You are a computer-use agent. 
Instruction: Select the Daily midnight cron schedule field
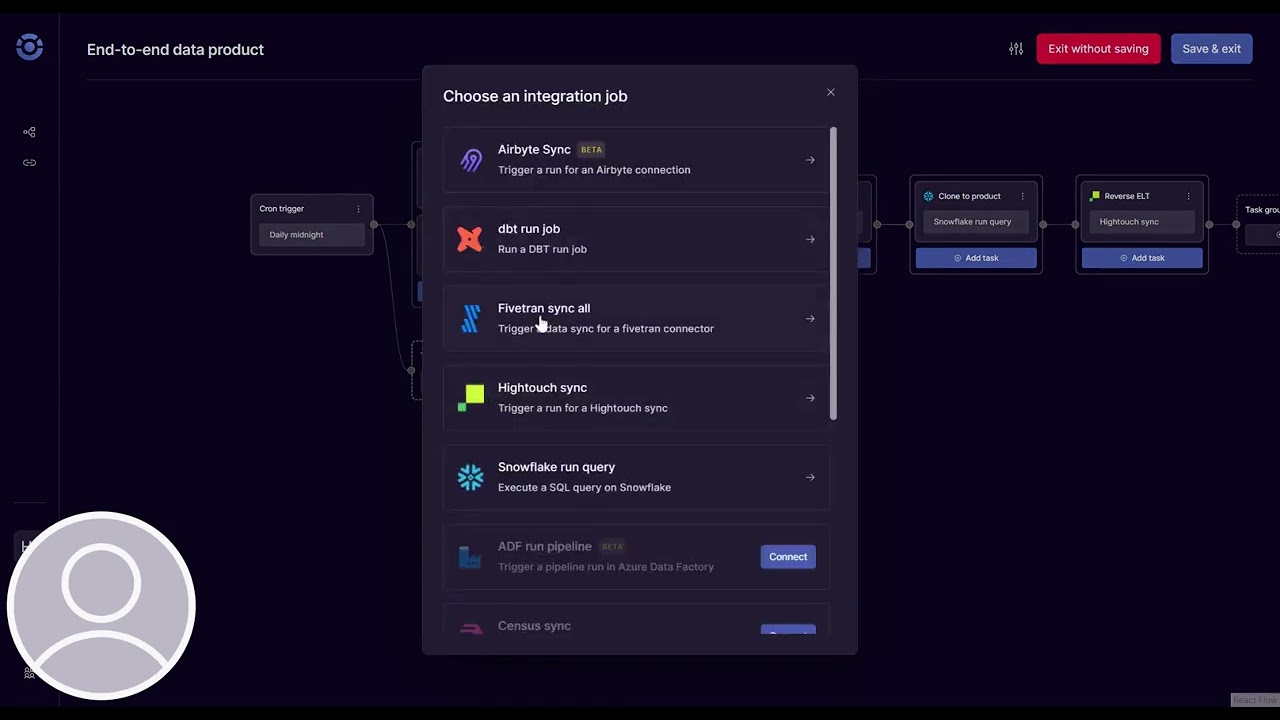coord(312,235)
